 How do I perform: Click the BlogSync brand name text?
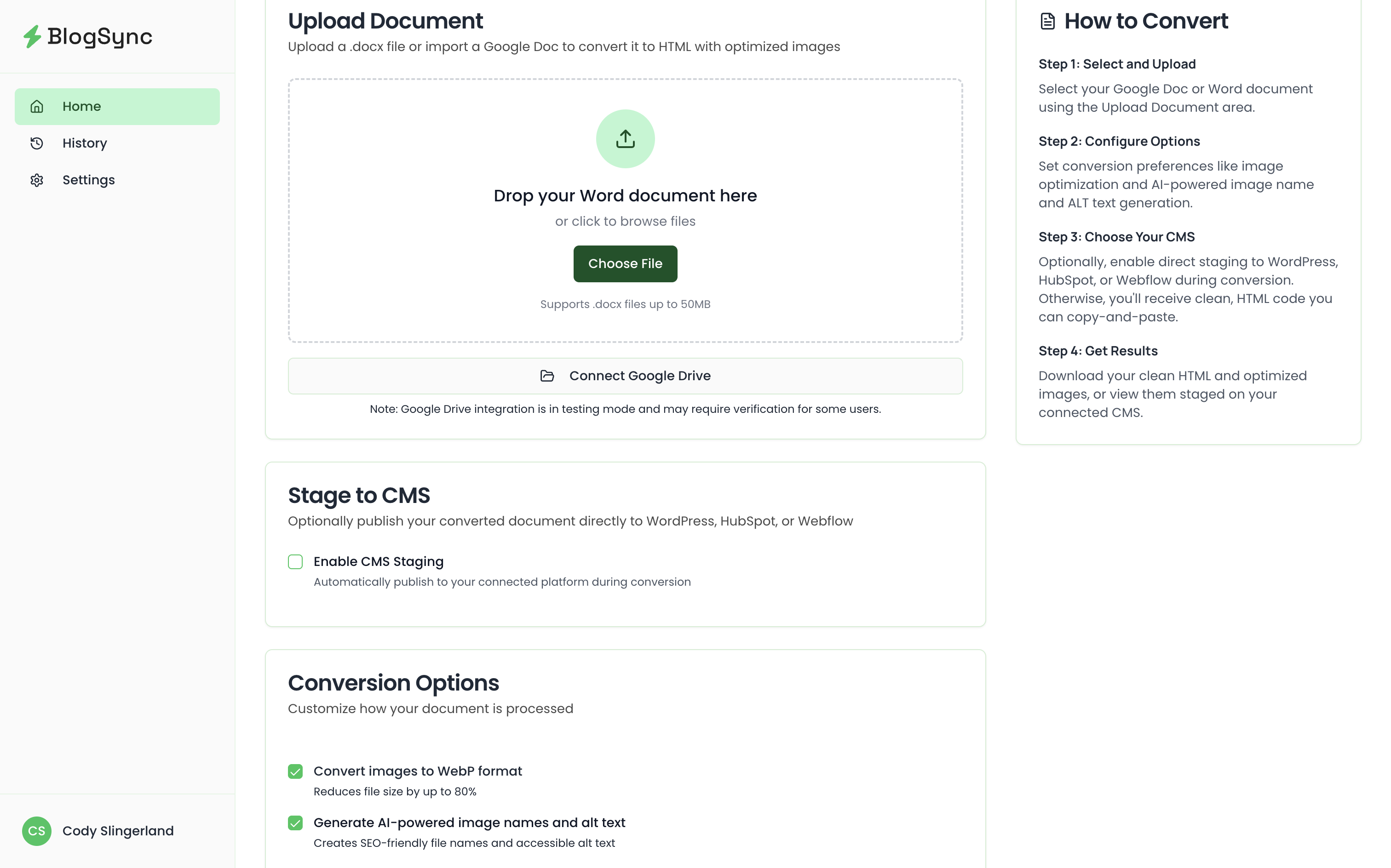point(100,37)
